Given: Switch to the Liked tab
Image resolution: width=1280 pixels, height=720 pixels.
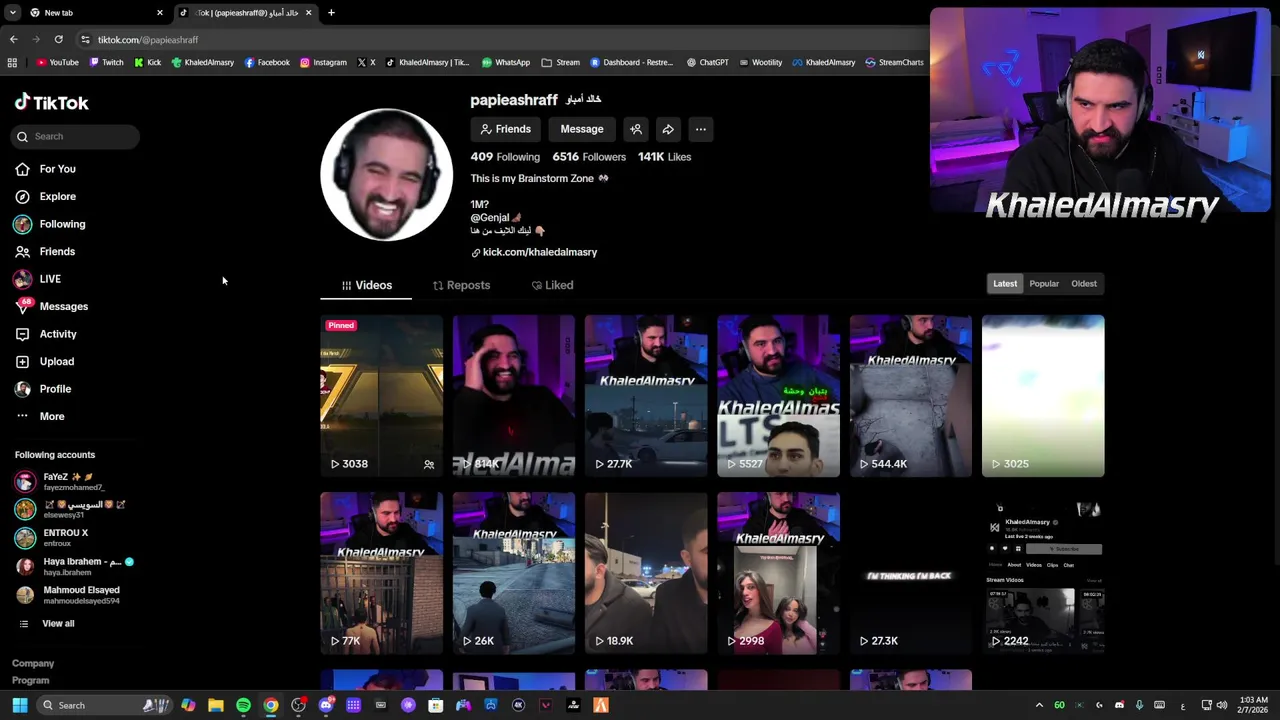Looking at the screenshot, I should point(552,286).
